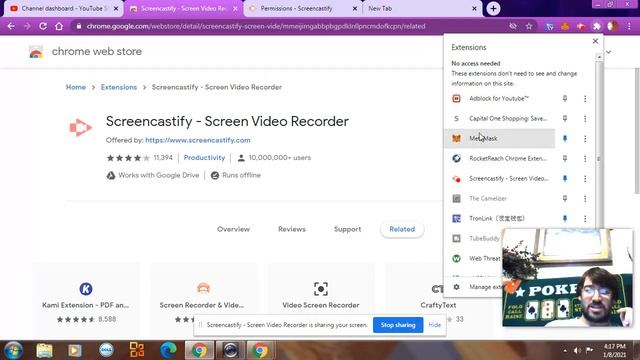Unpin MetaMask from the toolbar

(565, 138)
